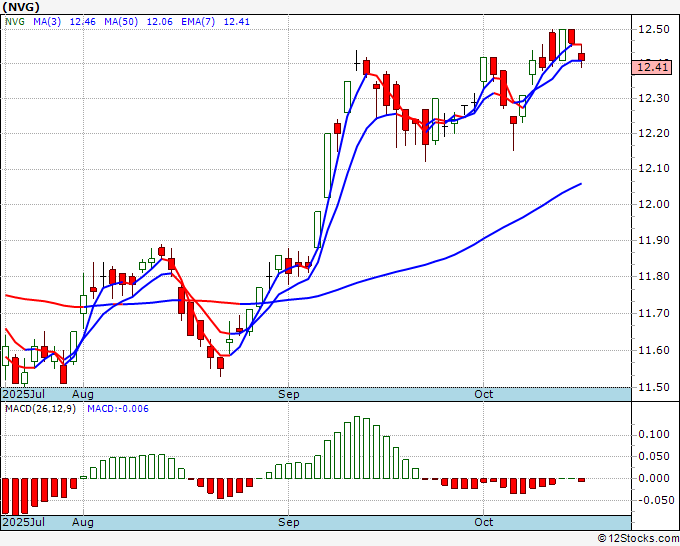Viewport: 680px width, 546px height.
Task: Click the EMA(7) value 12.41
Action: coord(236,22)
